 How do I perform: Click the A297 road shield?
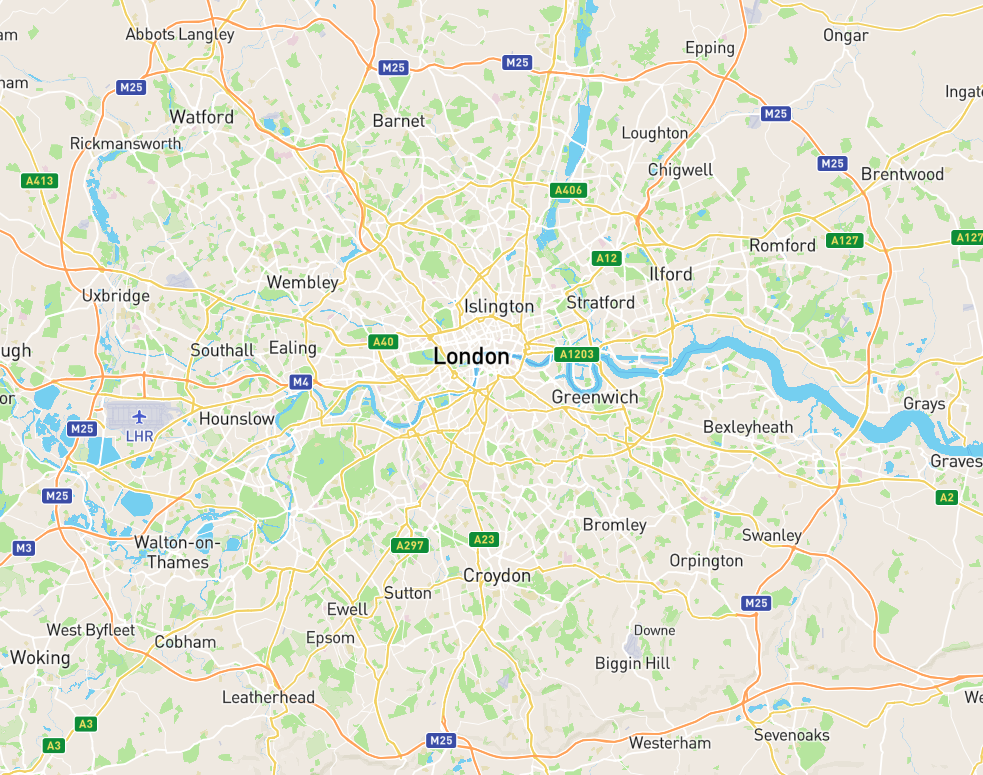[410, 546]
